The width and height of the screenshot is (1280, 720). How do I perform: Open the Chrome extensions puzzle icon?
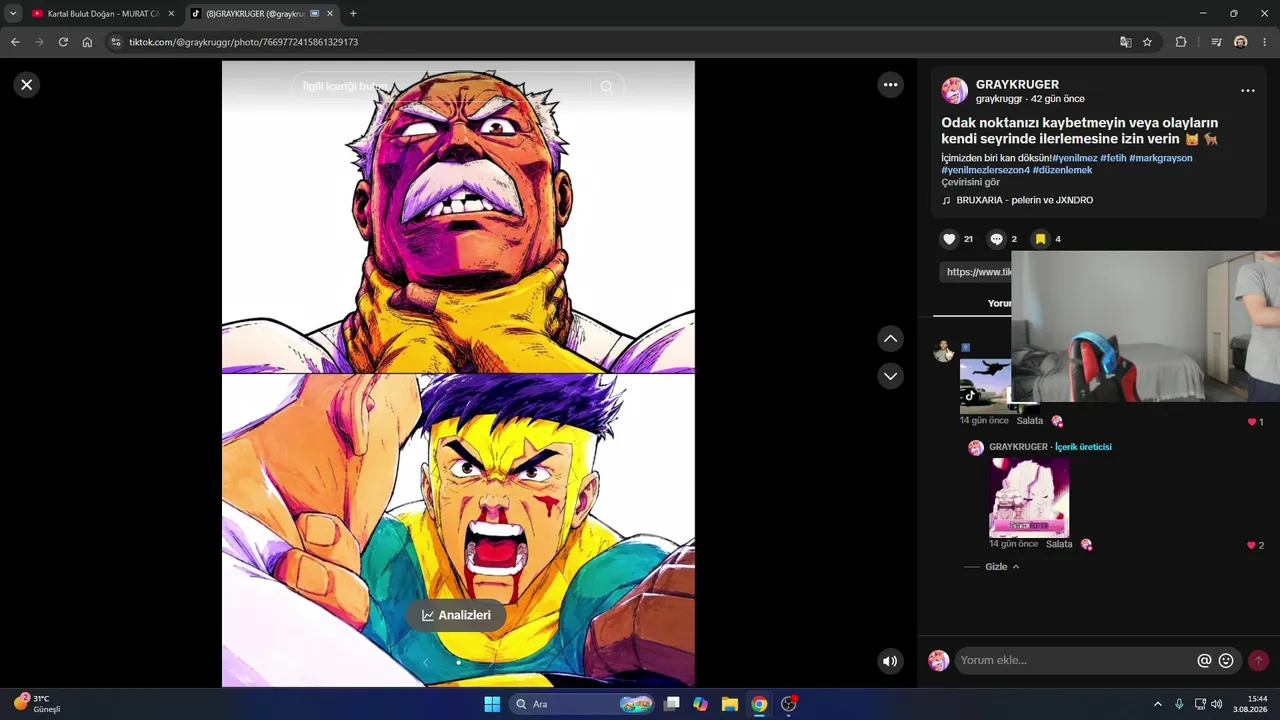click(1181, 42)
